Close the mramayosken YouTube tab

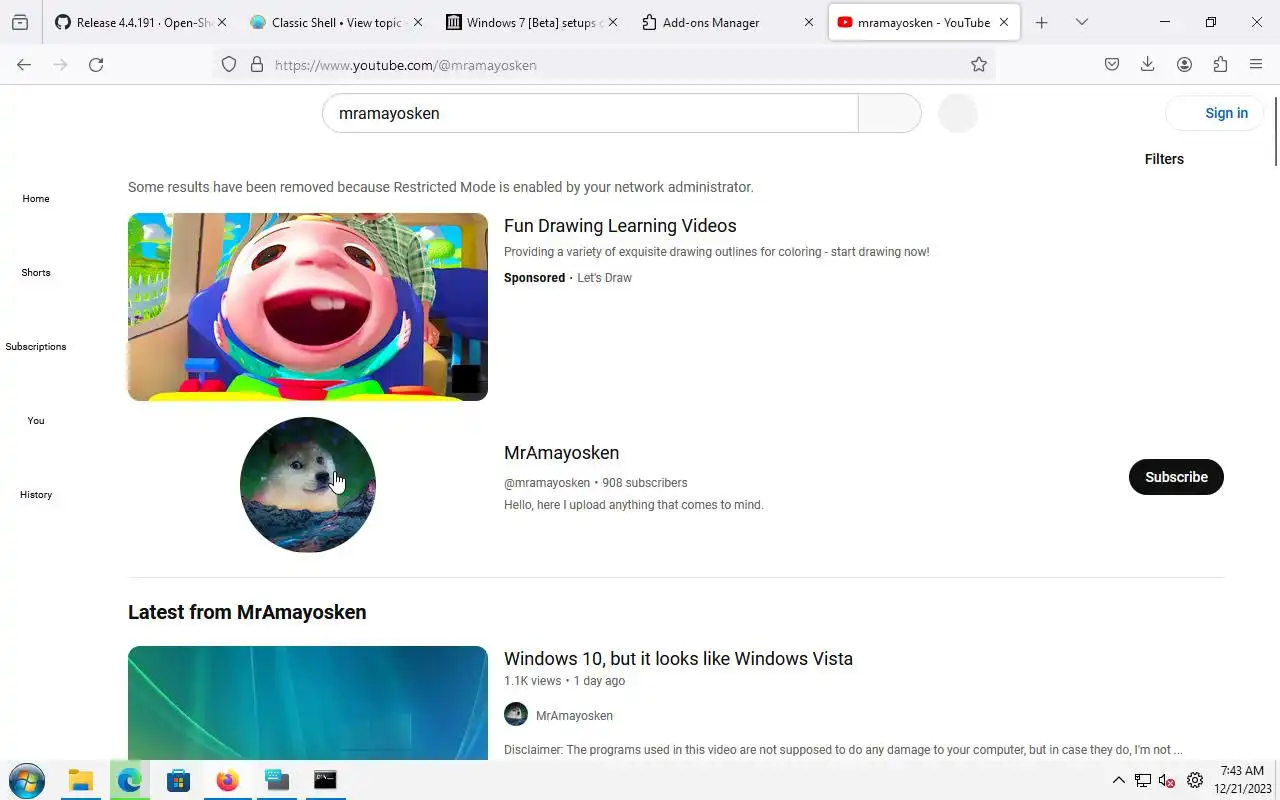click(1004, 22)
